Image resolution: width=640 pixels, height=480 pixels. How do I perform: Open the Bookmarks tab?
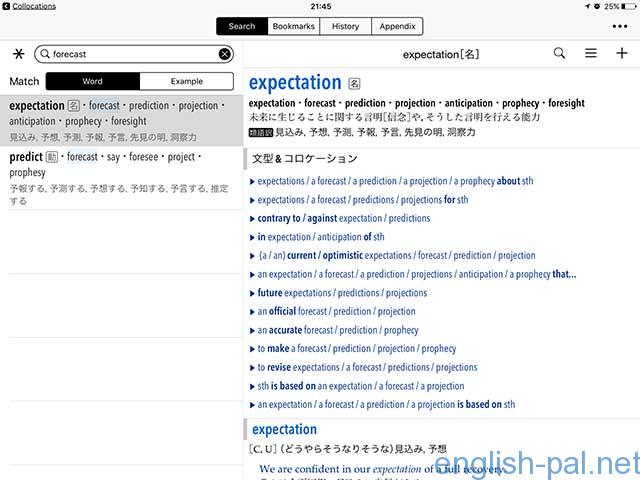coord(293,27)
